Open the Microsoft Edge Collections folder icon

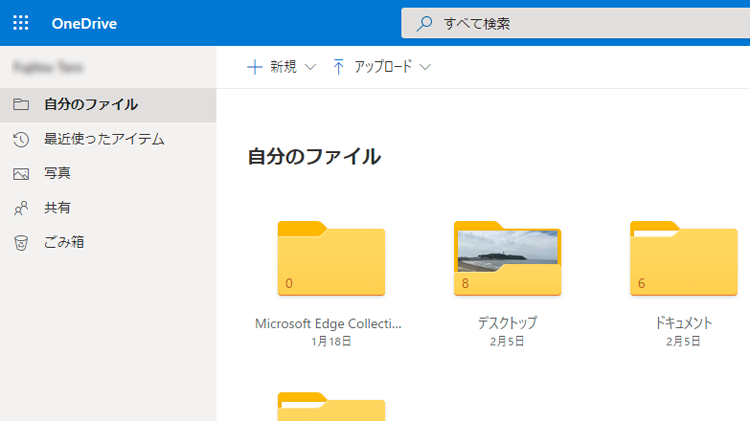(331, 258)
